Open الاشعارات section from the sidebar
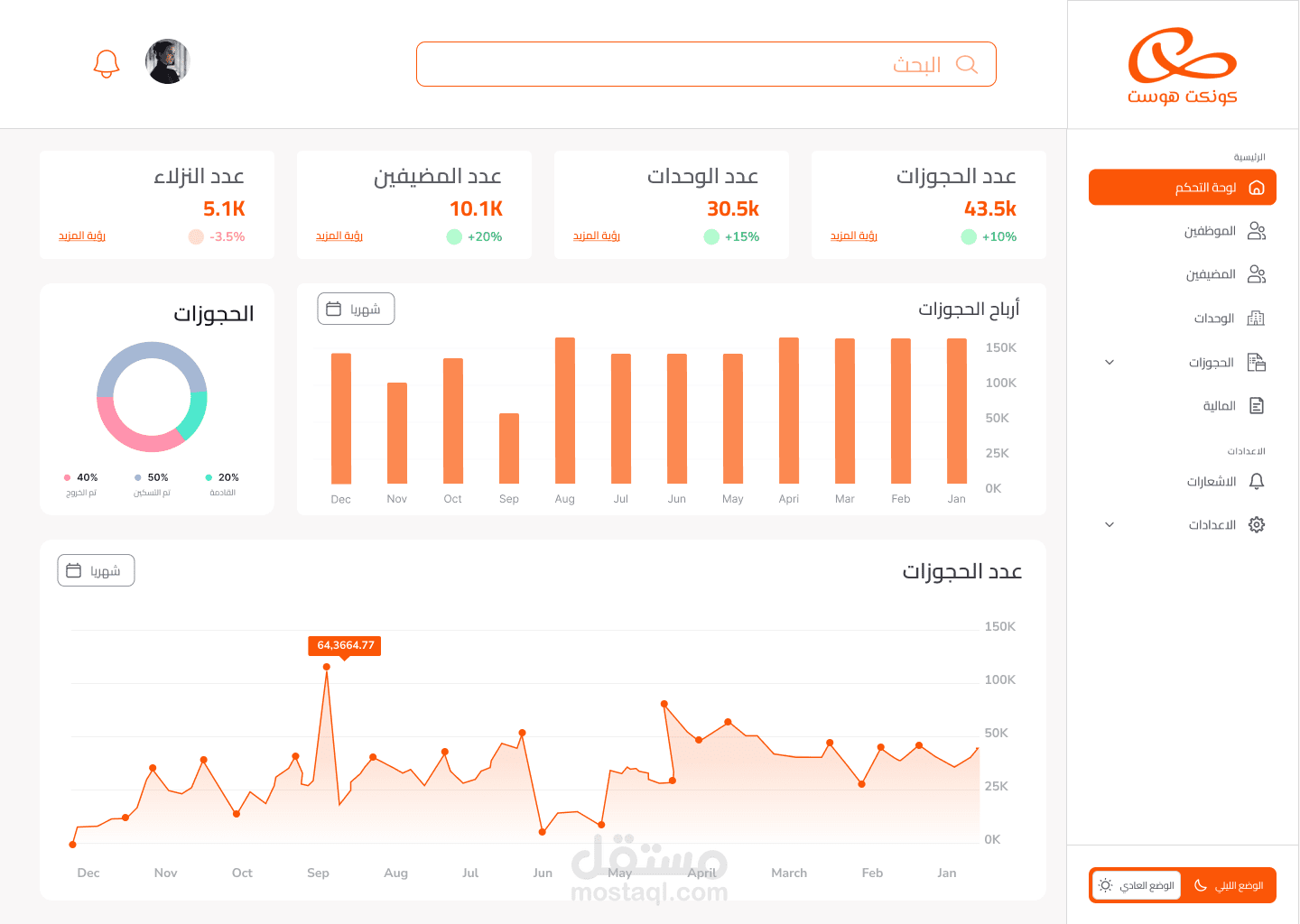The width and height of the screenshot is (1300, 924). click(x=1213, y=481)
